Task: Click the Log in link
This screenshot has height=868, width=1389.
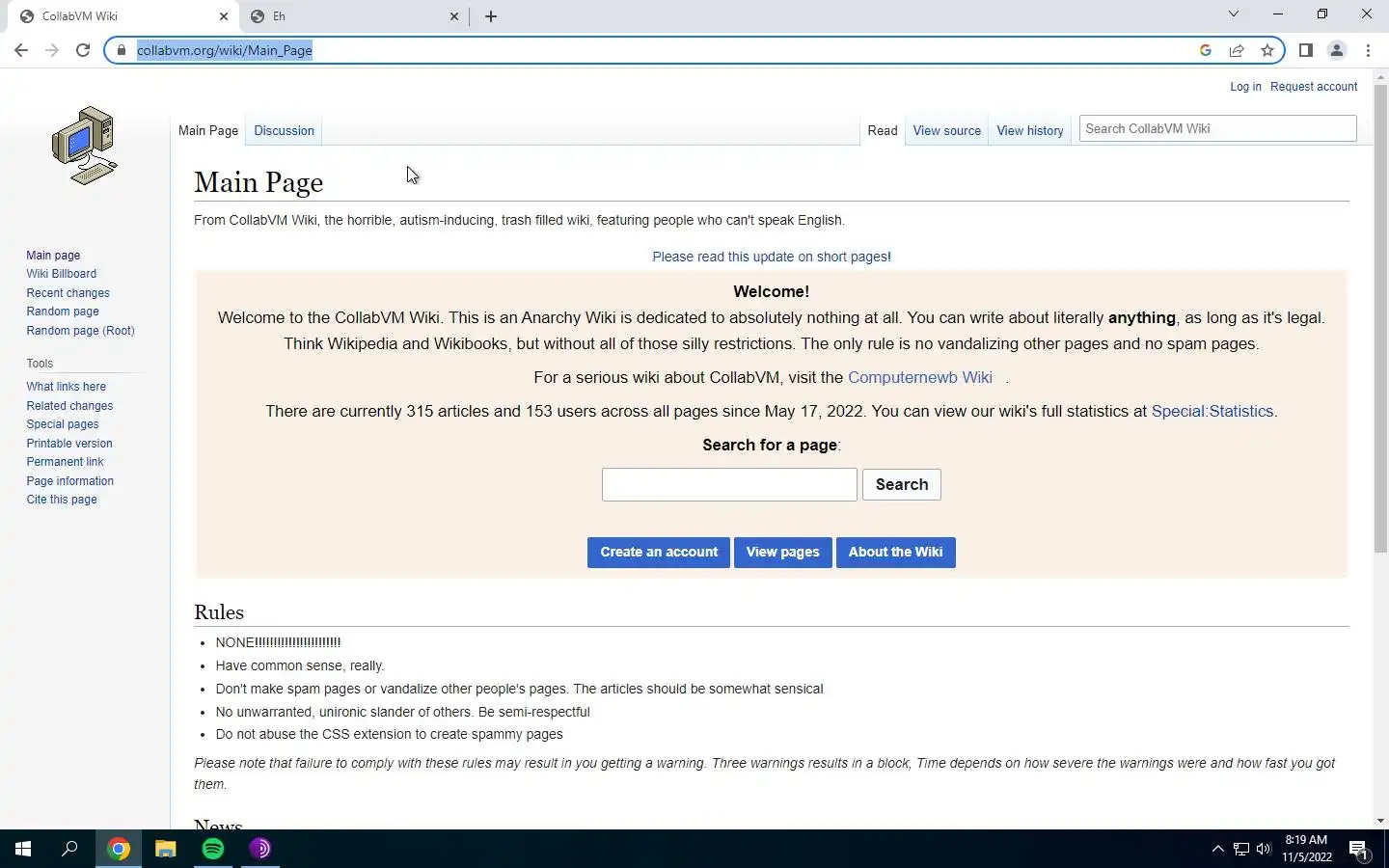Action: tap(1245, 87)
